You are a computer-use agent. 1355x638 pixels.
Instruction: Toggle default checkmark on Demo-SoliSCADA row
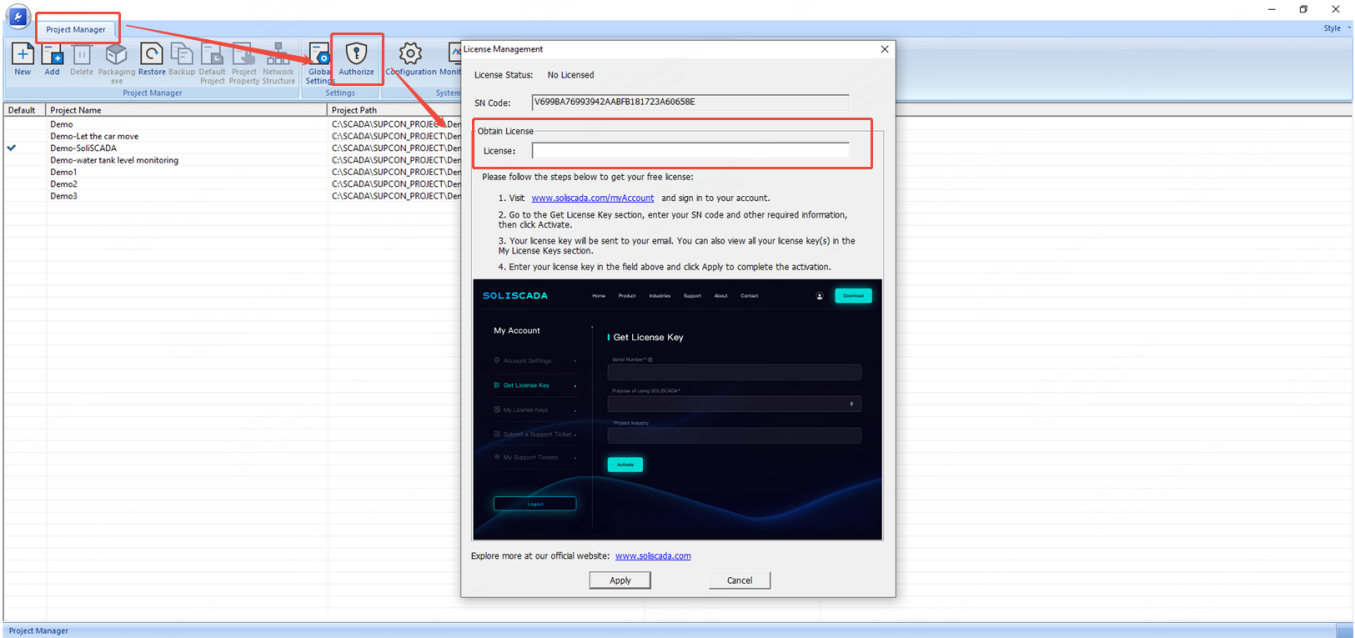point(12,148)
